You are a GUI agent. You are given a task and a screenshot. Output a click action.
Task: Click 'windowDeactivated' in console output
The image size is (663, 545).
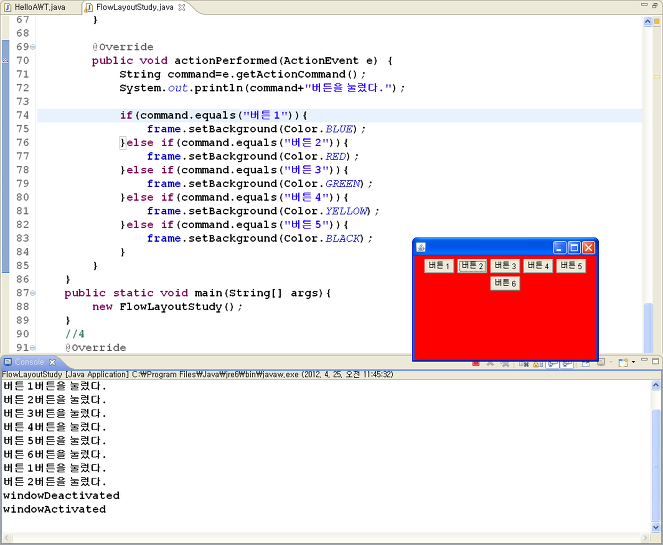click(61, 496)
